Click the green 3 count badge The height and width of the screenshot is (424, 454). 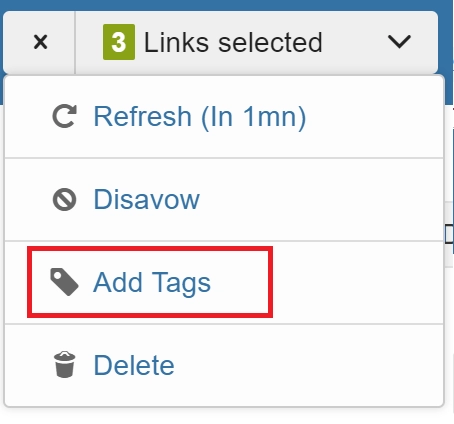click(x=119, y=42)
